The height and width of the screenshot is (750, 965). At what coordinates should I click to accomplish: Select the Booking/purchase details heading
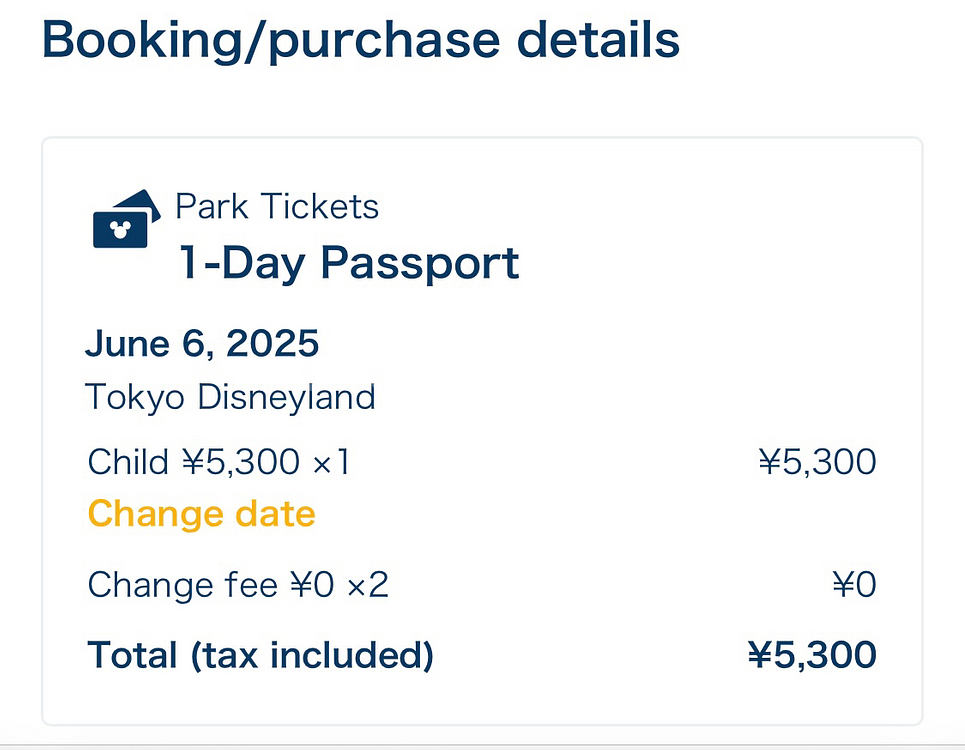[361, 40]
